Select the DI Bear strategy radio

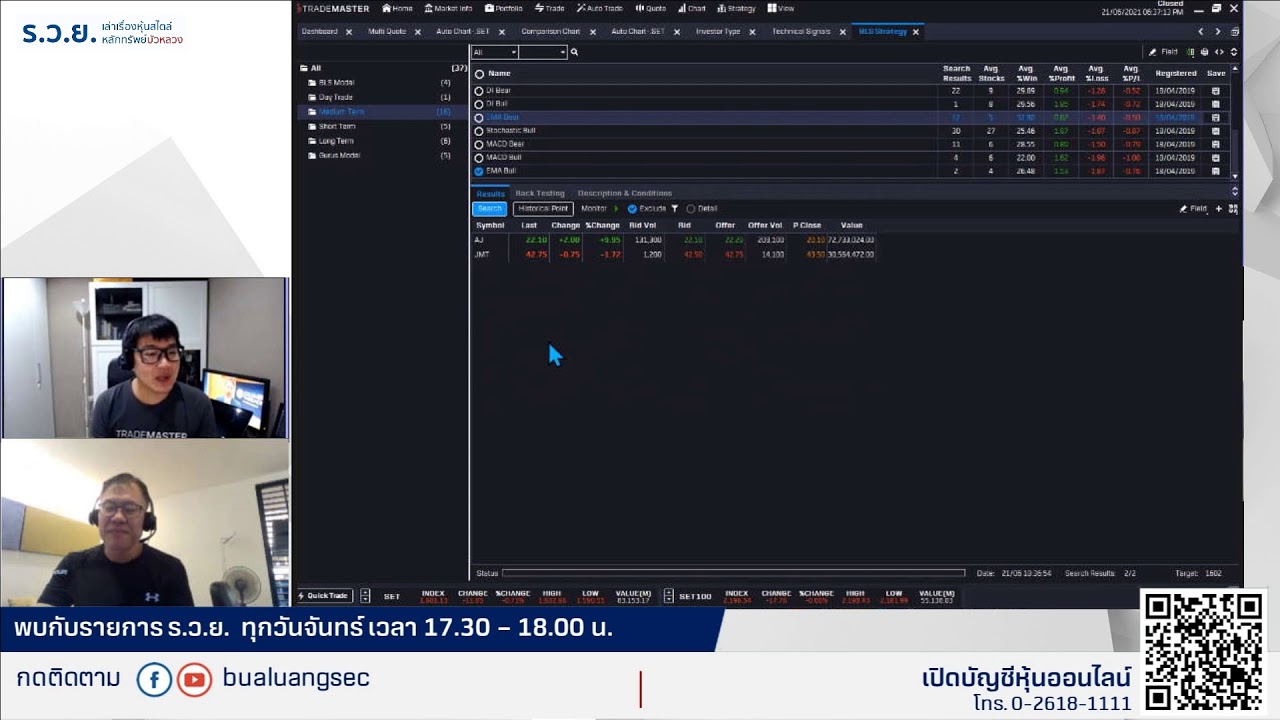[479, 91]
